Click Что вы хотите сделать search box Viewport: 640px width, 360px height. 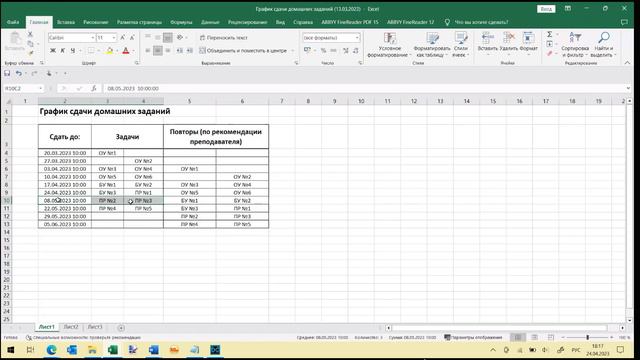click(x=481, y=22)
